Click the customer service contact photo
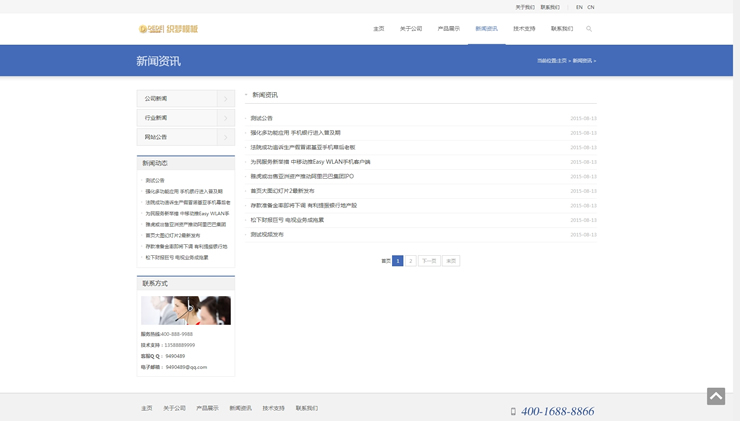This screenshot has height=421, width=740. point(186,310)
